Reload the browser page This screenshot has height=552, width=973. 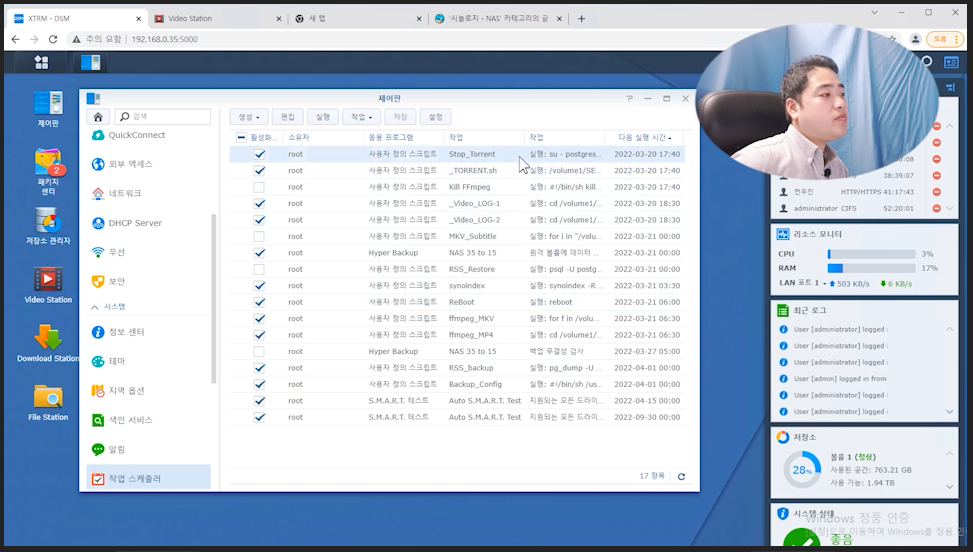[53, 39]
